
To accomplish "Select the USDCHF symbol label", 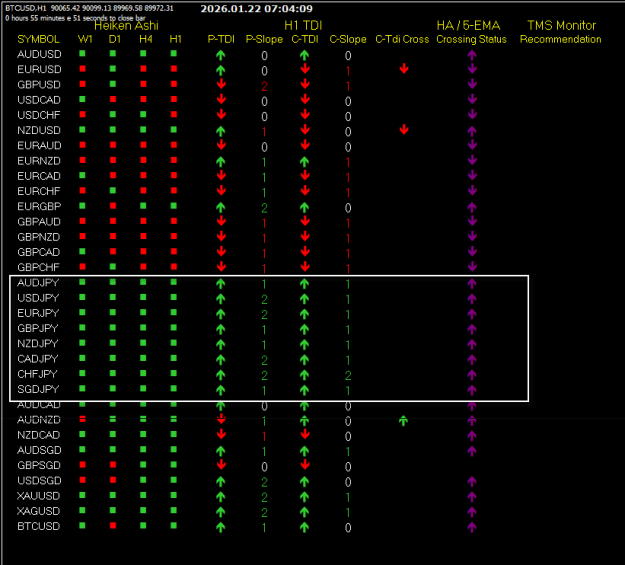I will (39, 115).
